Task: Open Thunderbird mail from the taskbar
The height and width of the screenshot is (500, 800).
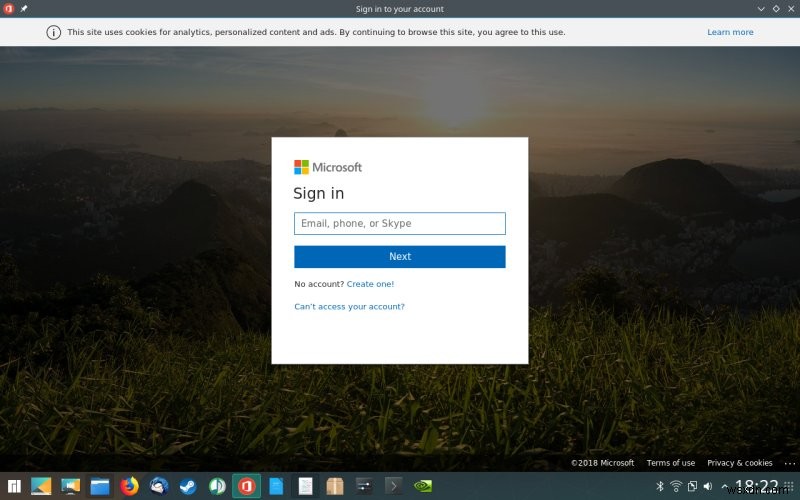Action: 159,486
